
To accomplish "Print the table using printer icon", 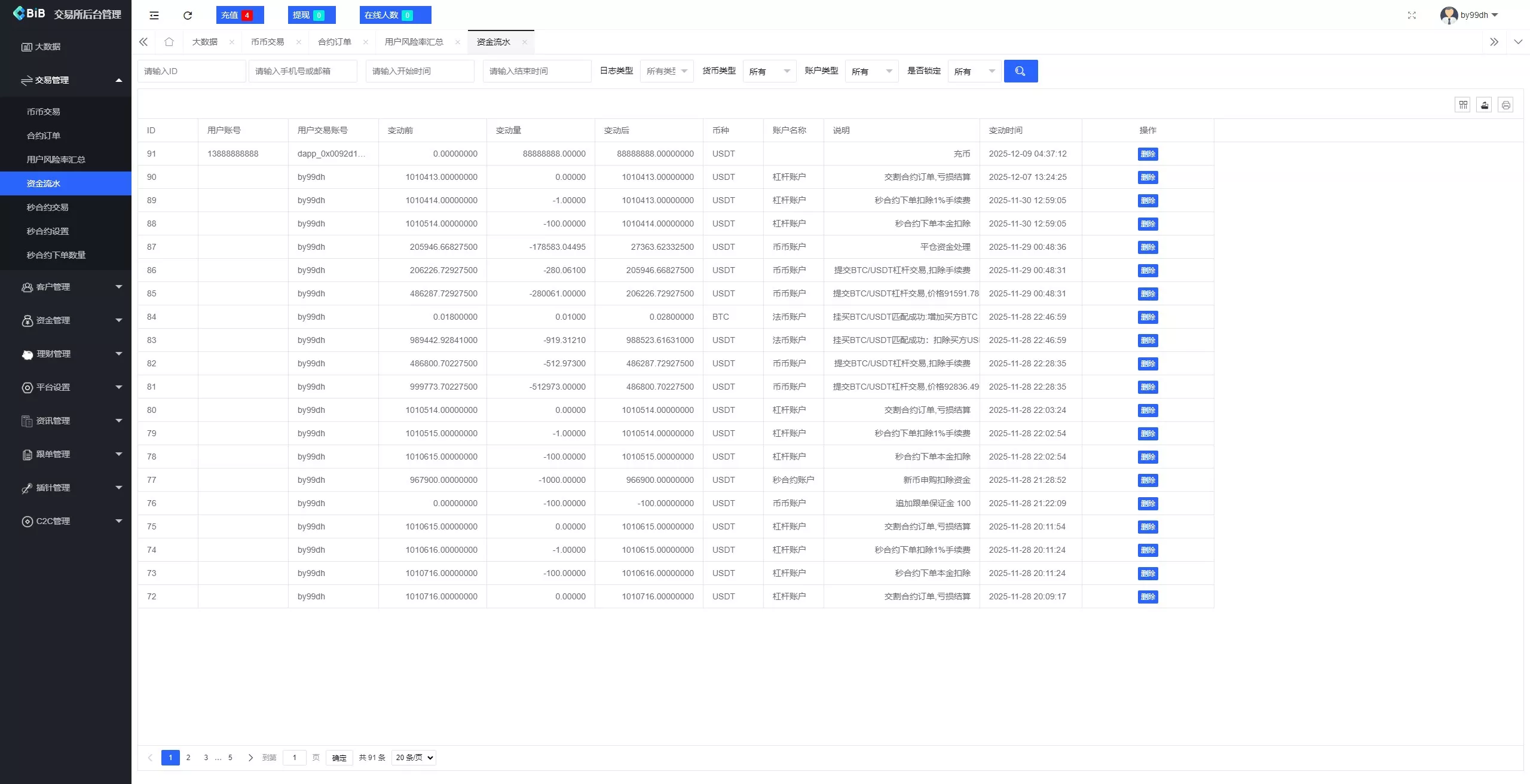I will click(1506, 105).
